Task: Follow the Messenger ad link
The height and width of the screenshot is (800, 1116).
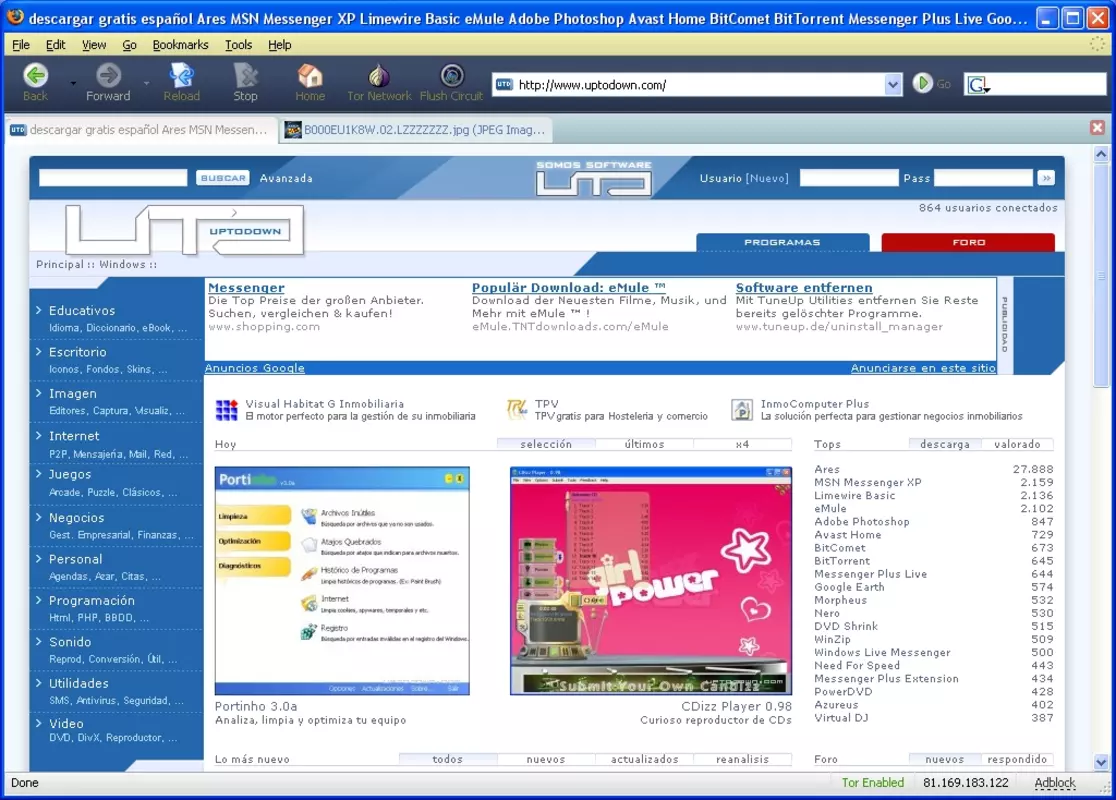Action: pos(246,288)
